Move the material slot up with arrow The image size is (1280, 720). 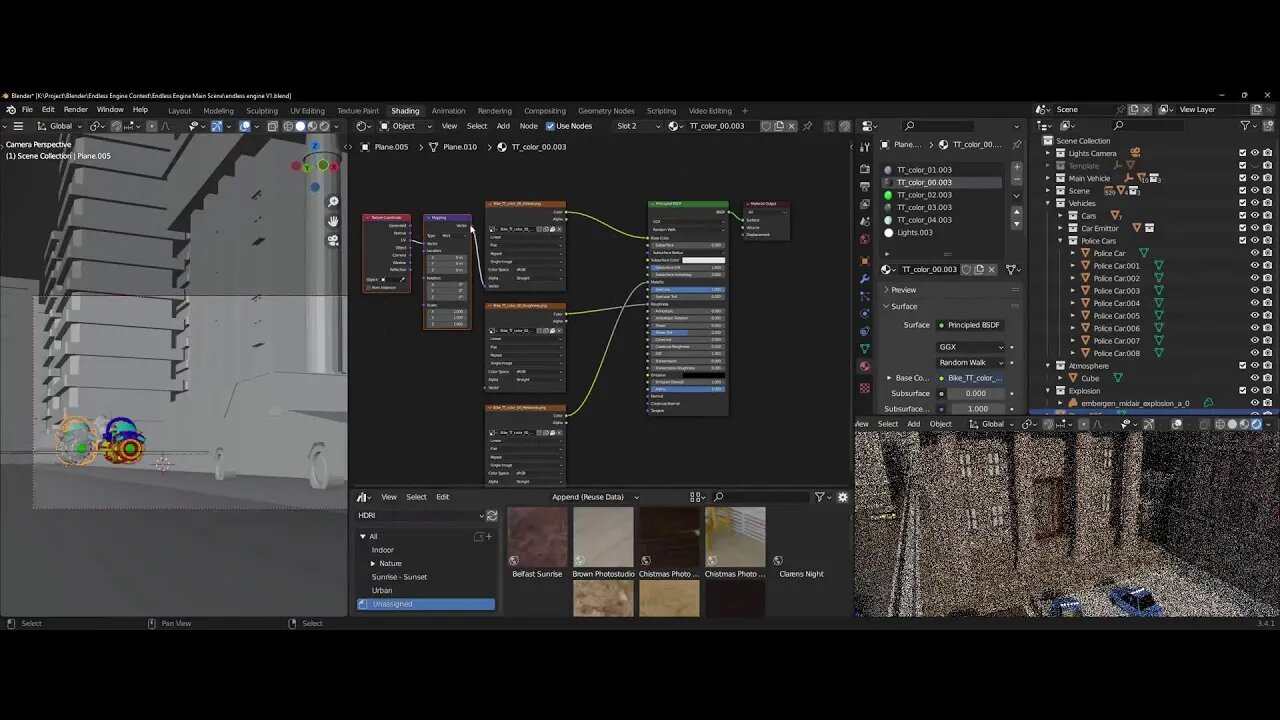(x=1017, y=212)
